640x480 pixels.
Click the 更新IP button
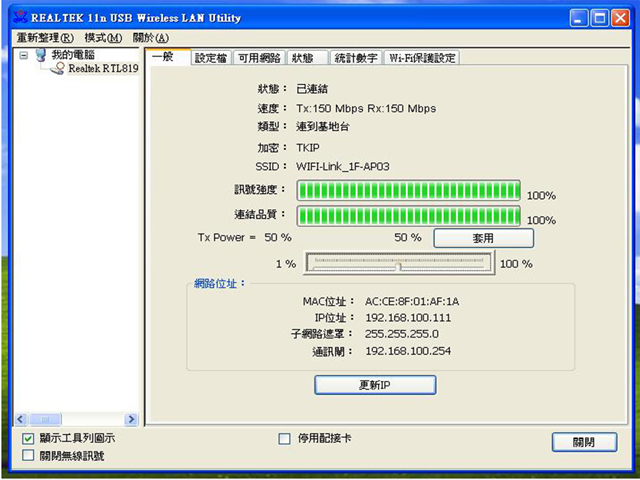click(x=375, y=385)
